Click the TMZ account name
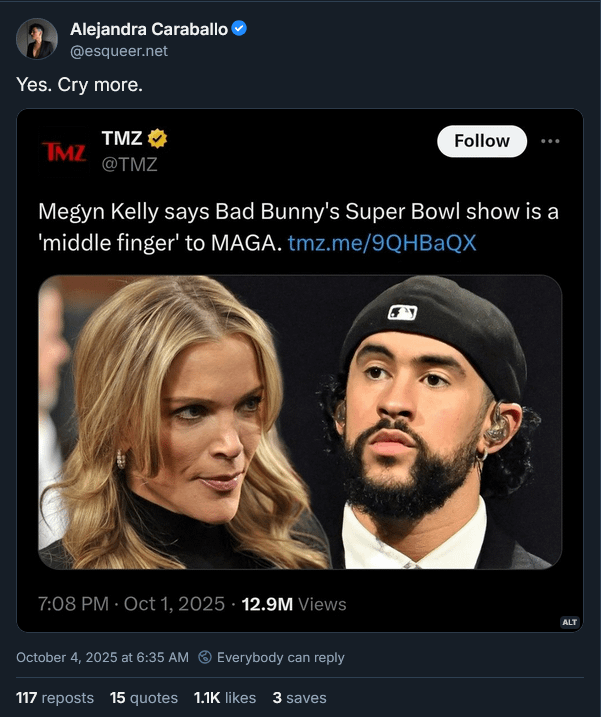601x717 pixels. tap(122, 139)
